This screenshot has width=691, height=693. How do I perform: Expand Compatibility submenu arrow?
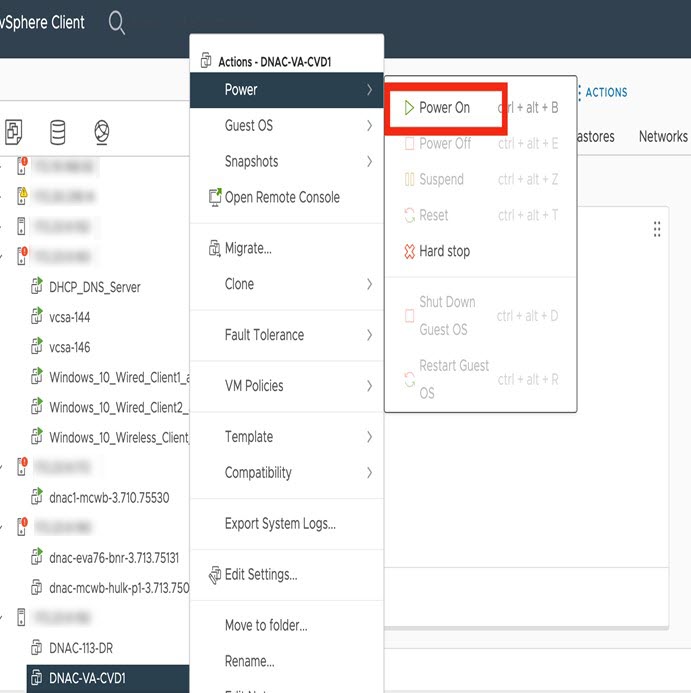pos(369,473)
